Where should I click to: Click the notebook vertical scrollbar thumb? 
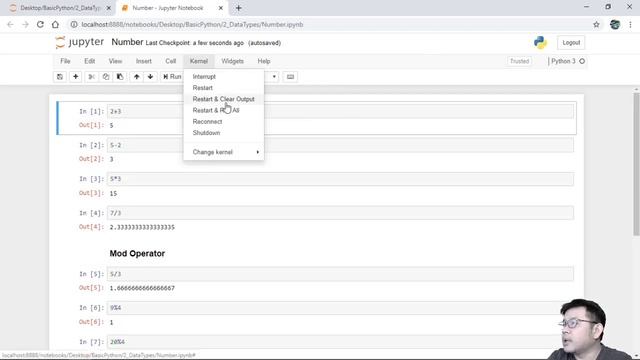coord(636,164)
